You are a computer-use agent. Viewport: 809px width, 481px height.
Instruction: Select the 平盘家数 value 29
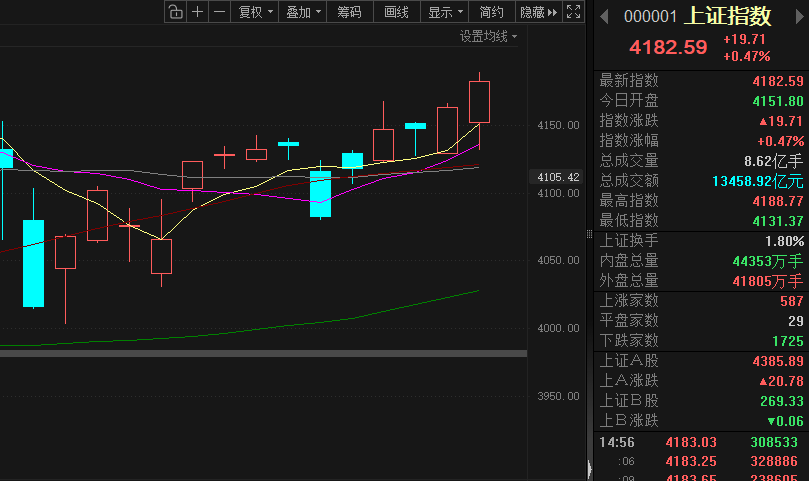(x=796, y=322)
